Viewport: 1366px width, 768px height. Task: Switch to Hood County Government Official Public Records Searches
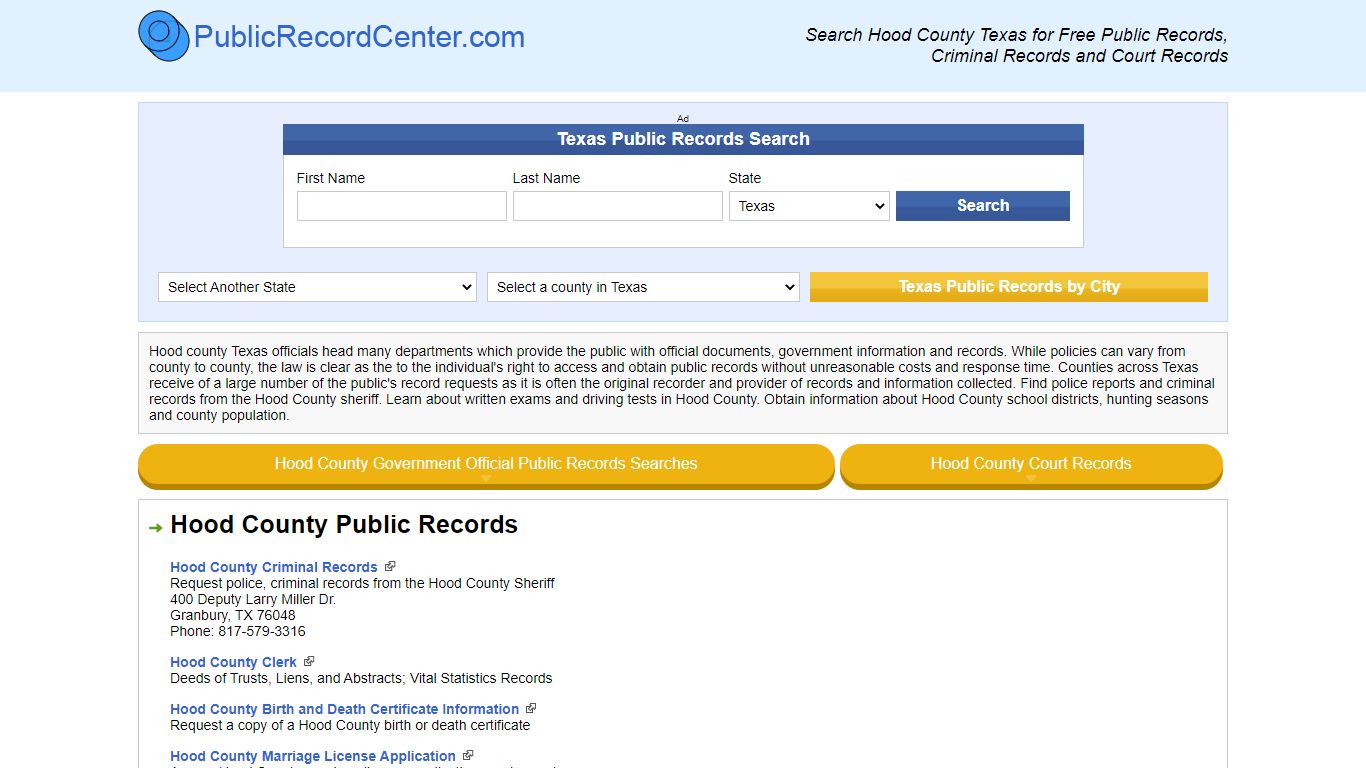(x=486, y=465)
